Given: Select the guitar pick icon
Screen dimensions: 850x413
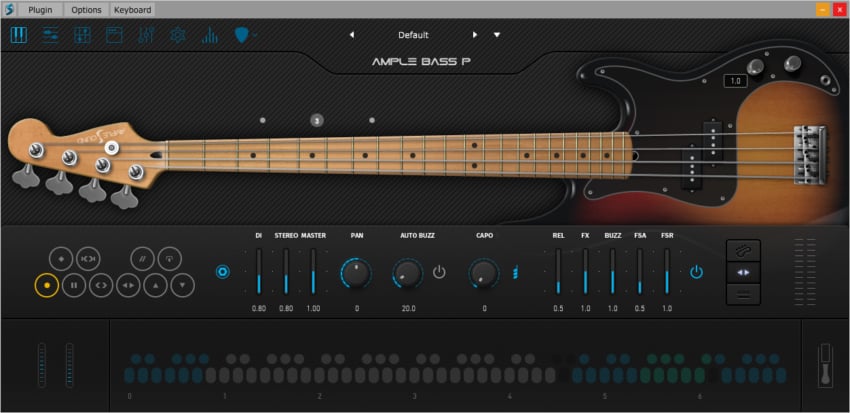Looking at the screenshot, I should [x=241, y=35].
